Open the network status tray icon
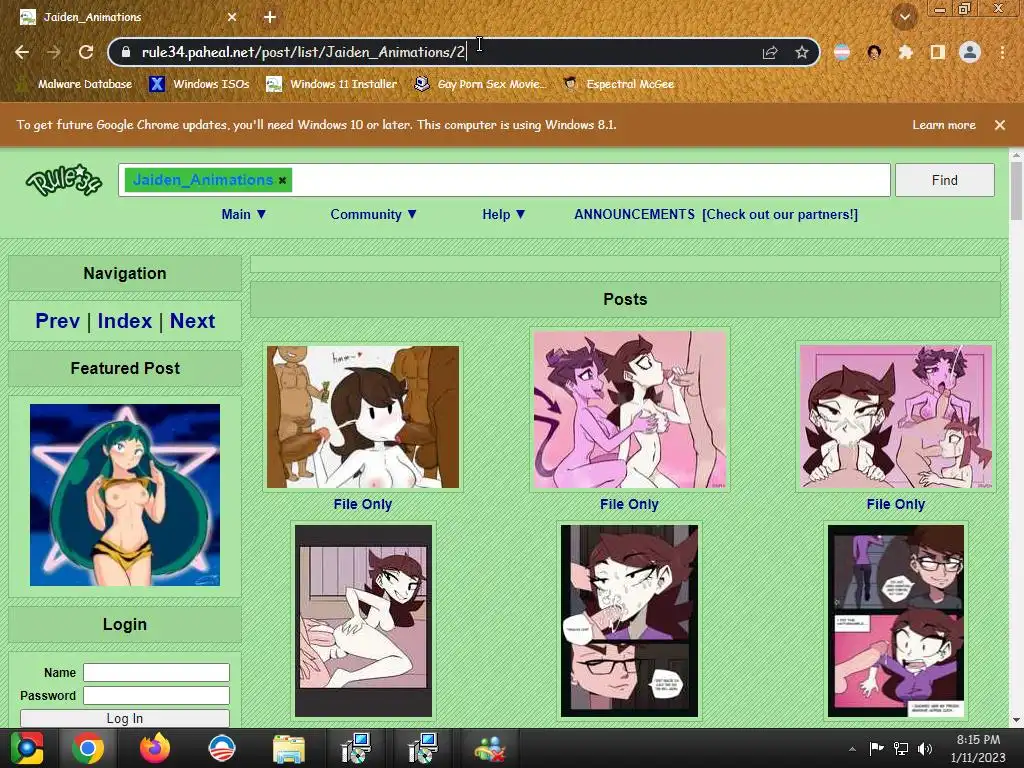 (901, 748)
